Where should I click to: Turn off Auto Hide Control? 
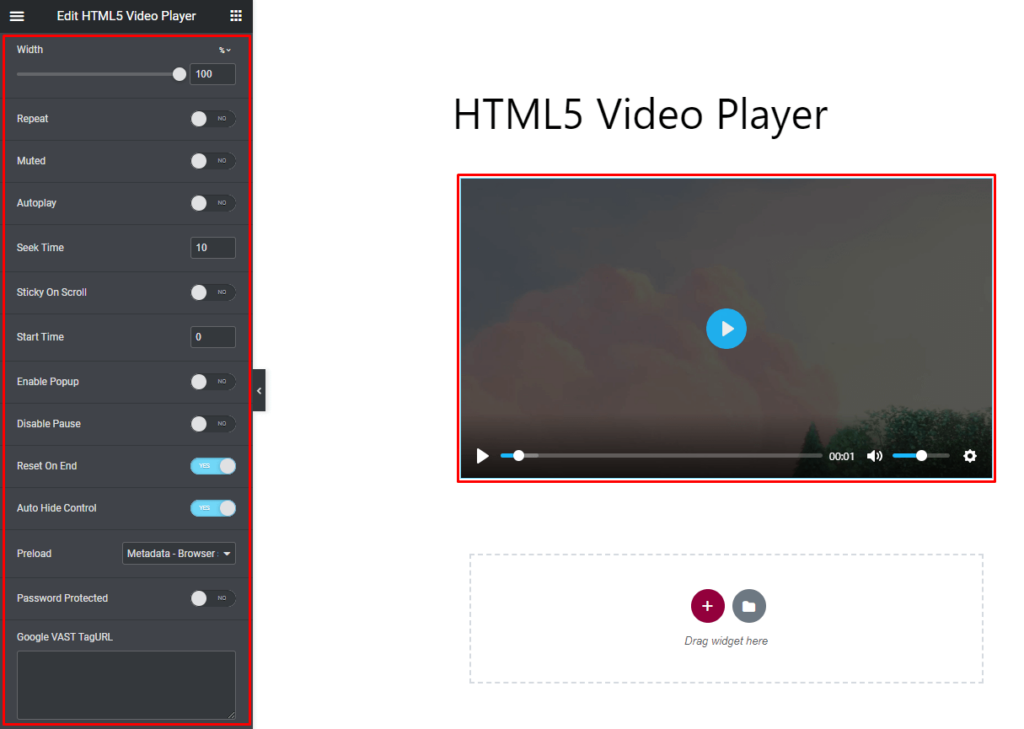[x=213, y=508]
